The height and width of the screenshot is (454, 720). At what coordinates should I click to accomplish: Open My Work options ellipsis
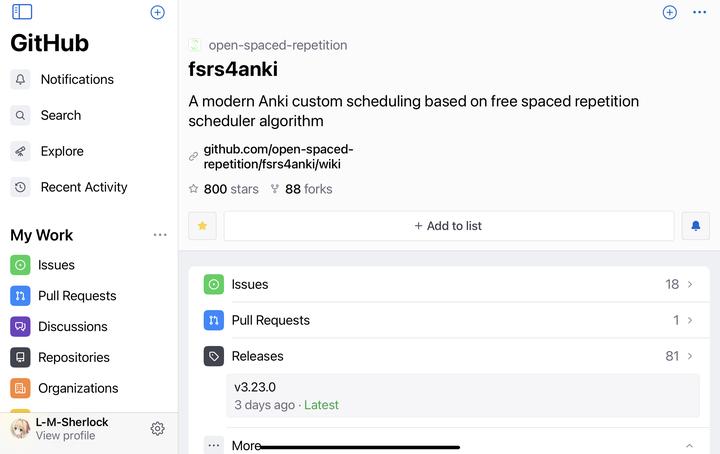[160, 235]
